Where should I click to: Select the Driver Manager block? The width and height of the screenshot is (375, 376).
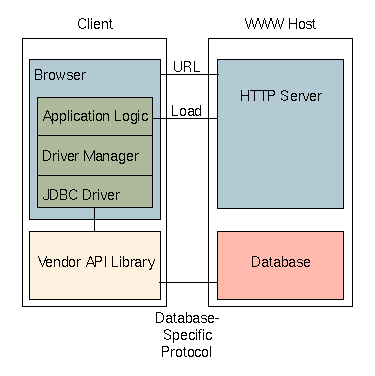(x=95, y=155)
